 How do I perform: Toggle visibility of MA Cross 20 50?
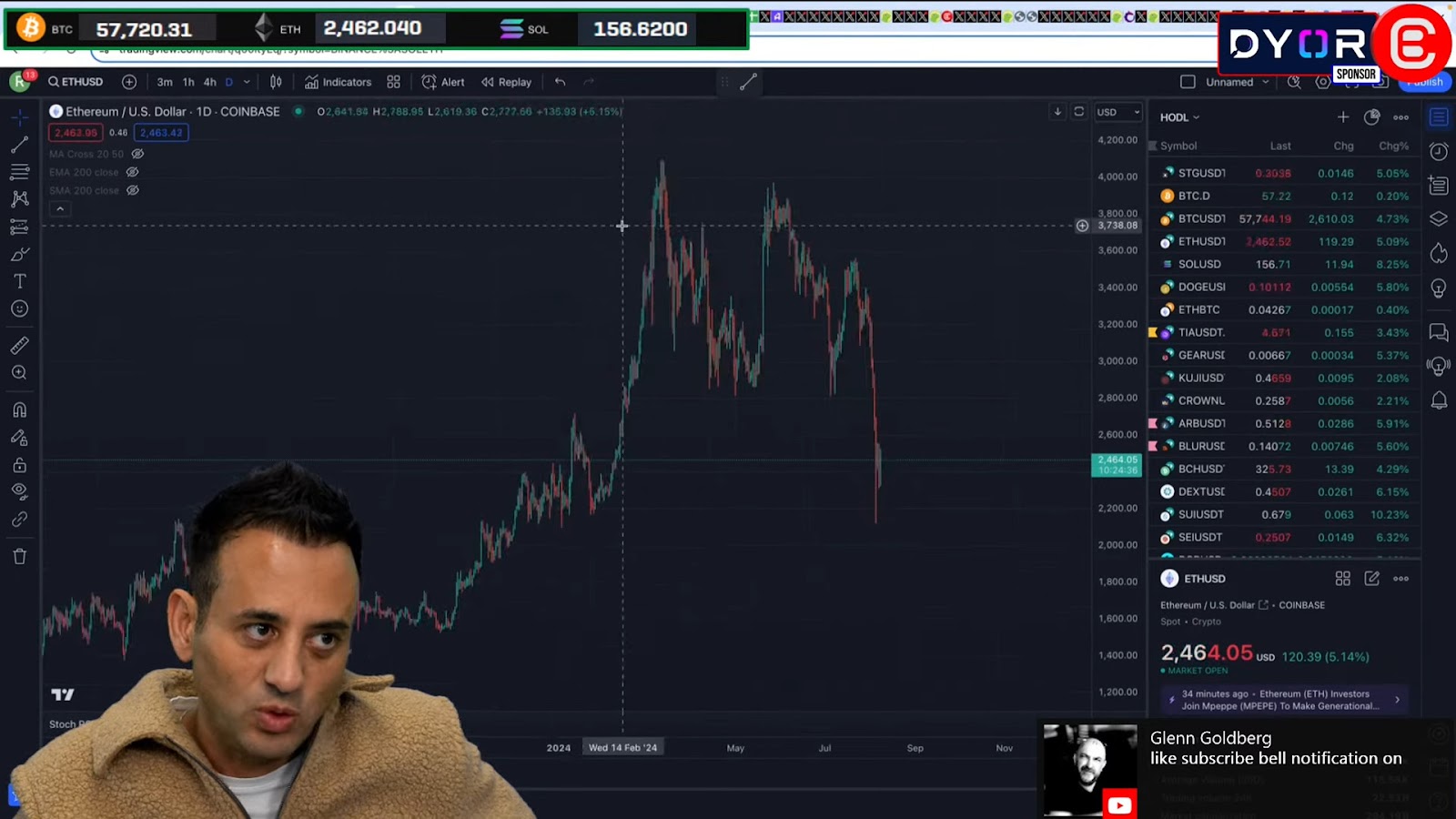[x=137, y=154]
